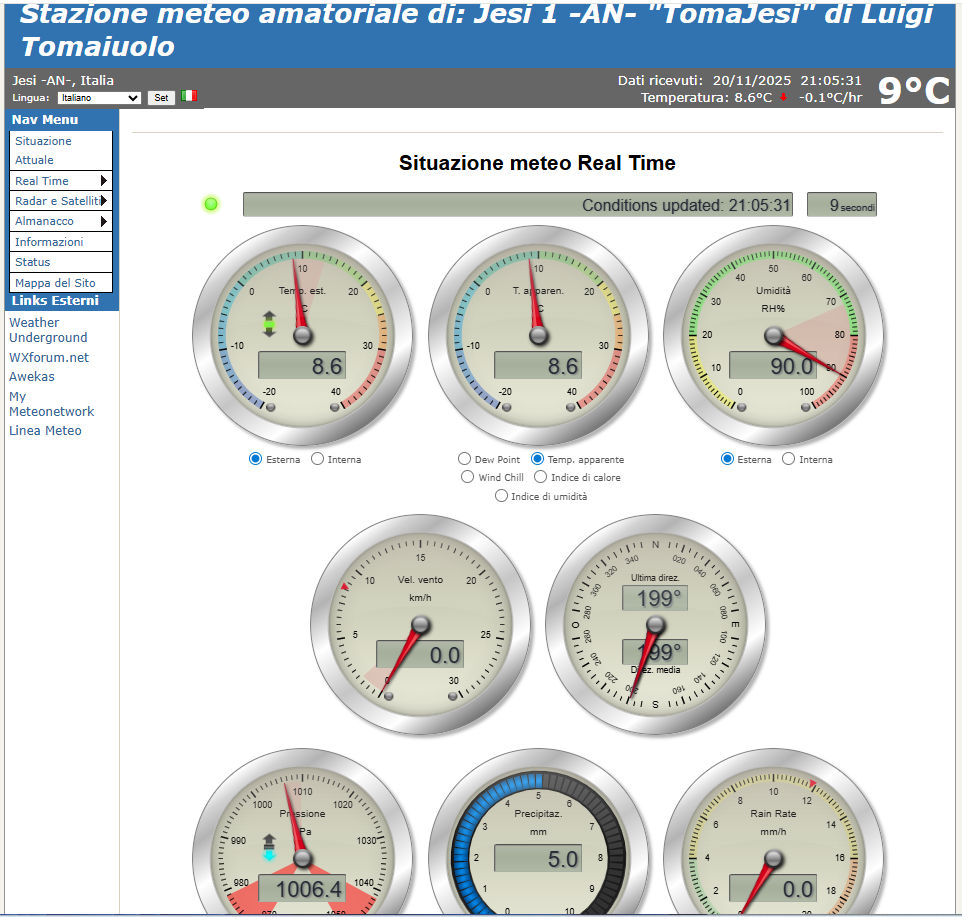Choose the Wind Chill radio option

tap(467, 477)
